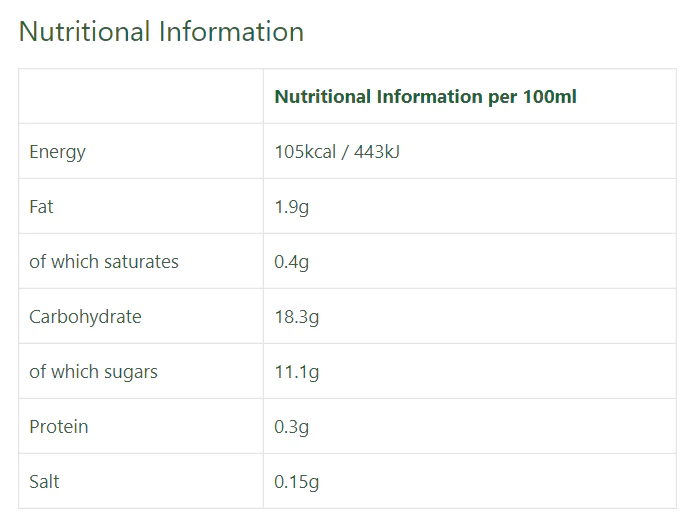The width and height of the screenshot is (700, 530).
Task: Click the 0.15g salt value
Action: [296, 482]
